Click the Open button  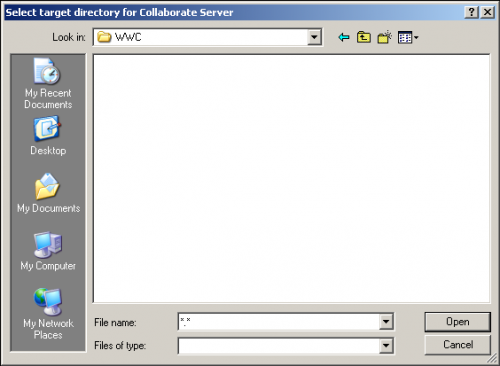click(457, 322)
